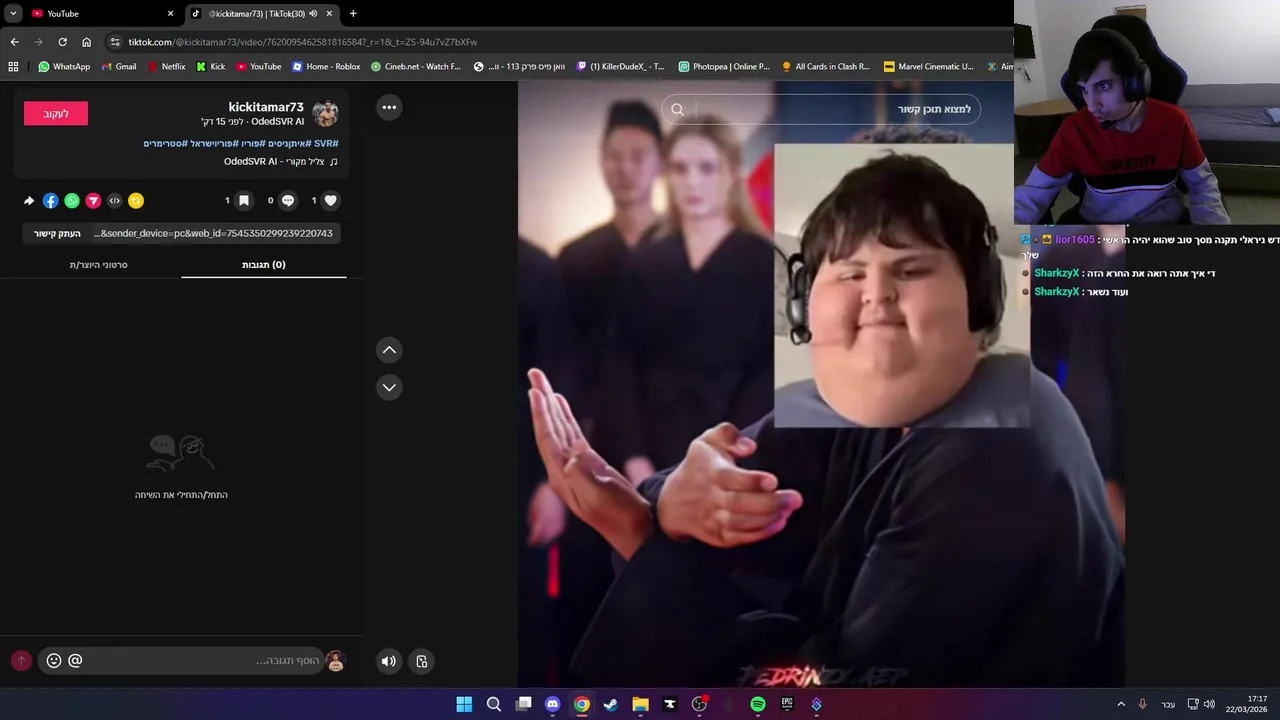Viewport: 1280px width, 720px height.
Task: Open taskbar volume control
Action: [x=1209, y=704]
